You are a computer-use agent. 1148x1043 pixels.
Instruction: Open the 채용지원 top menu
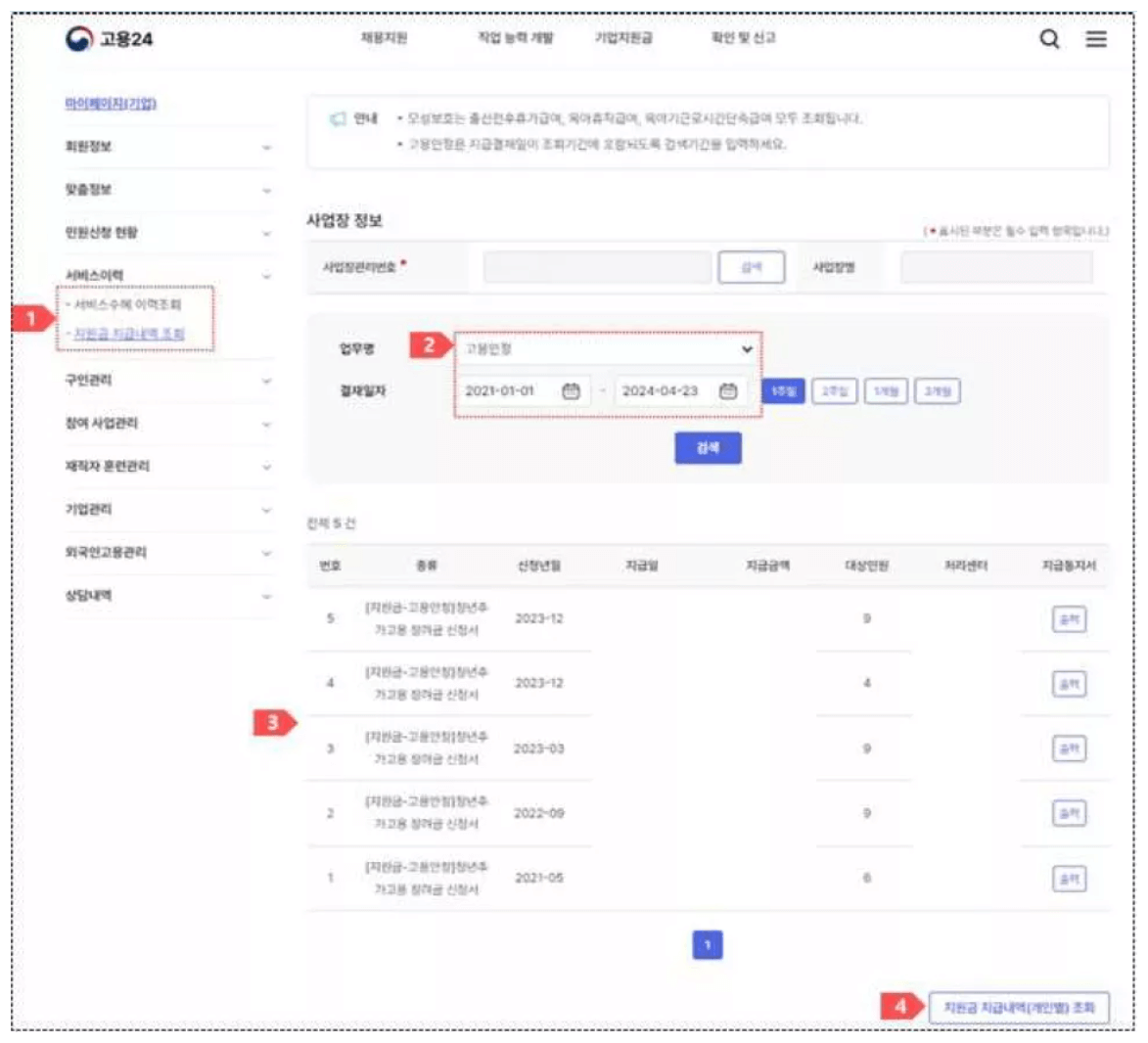point(384,37)
